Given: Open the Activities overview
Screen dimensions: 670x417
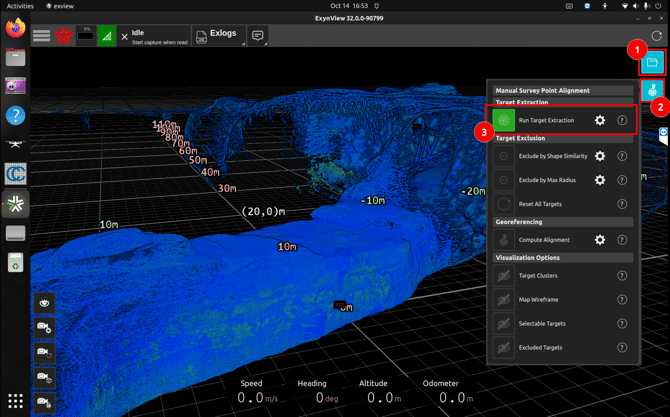Looking at the screenshot, I should click(20, 6).
